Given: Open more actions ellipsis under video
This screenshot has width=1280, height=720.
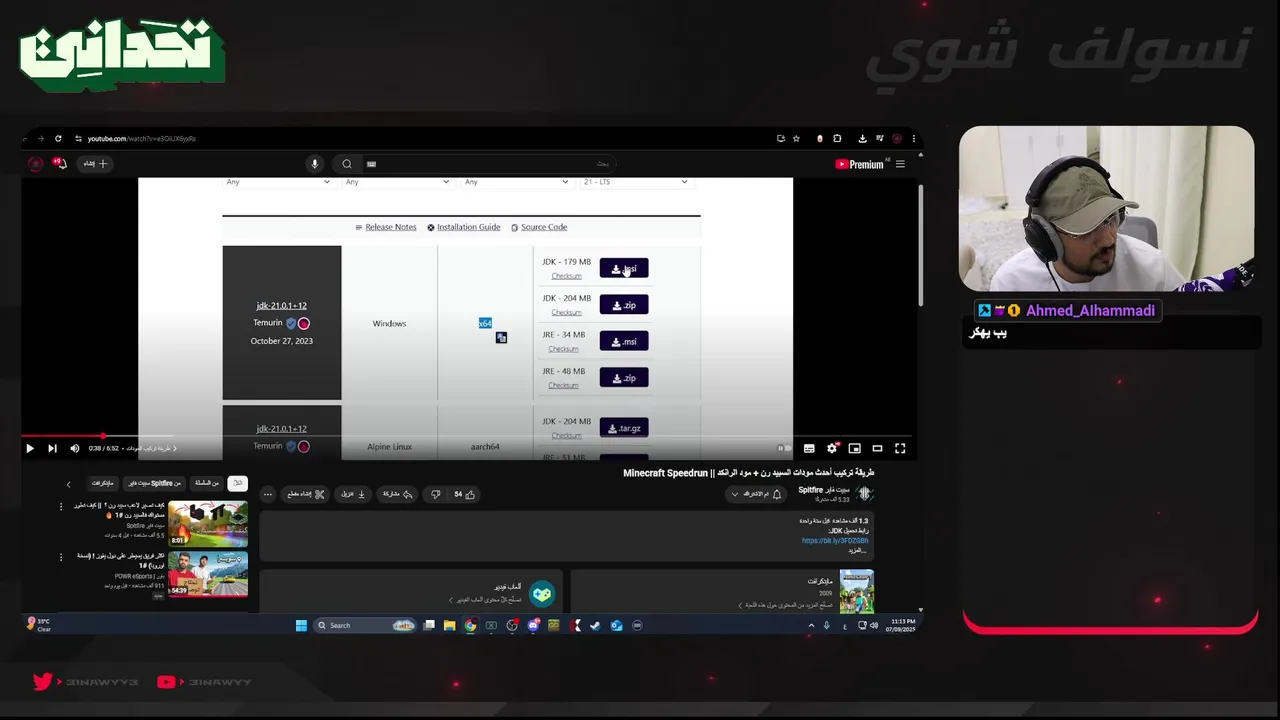Looking at the screenshot, I should click(267, 494).
